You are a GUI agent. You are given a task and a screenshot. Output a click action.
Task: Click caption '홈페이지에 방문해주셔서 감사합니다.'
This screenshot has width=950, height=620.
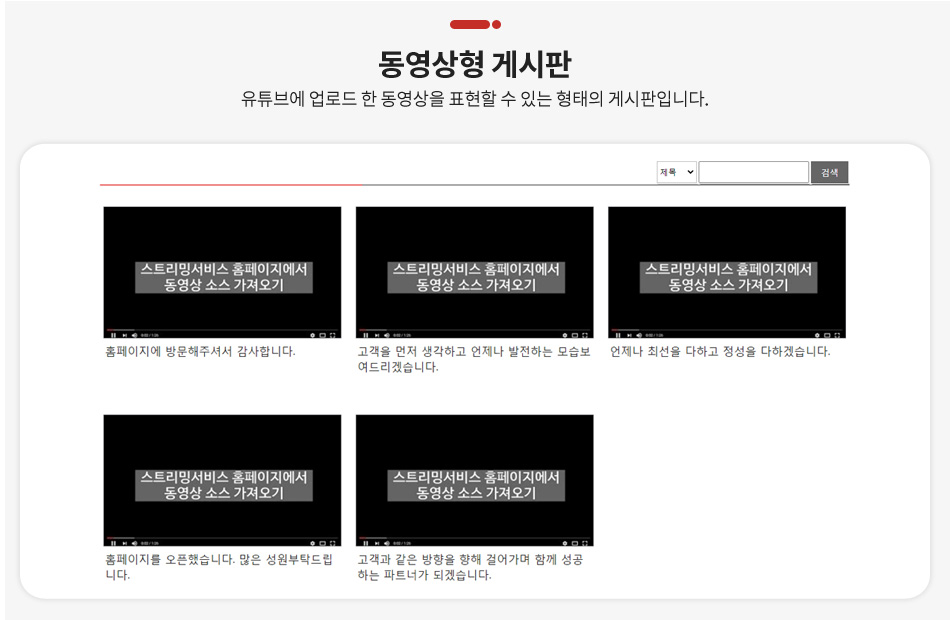201,352
